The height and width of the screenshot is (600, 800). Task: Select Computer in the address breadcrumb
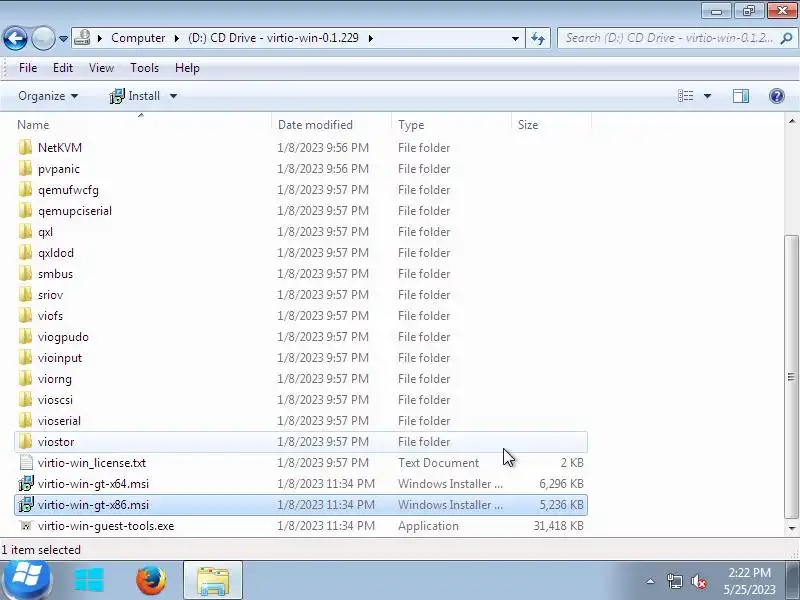click(x=138, y=38)
